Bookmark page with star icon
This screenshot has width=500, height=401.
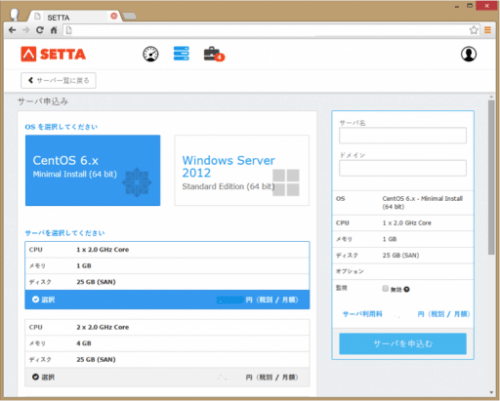pyautogui.click(x=473, y=30)
